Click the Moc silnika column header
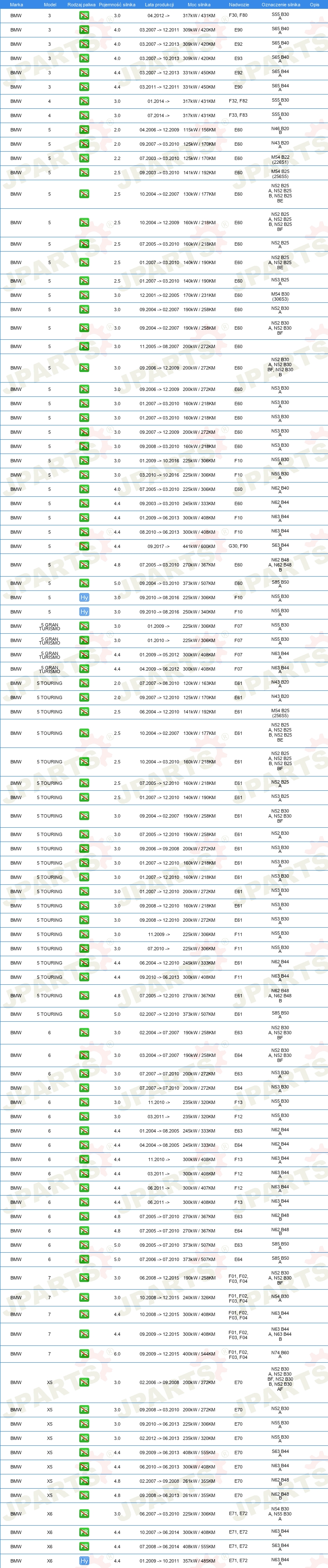Image resolution: width=328 pixels, height=1568 pixels. point(200,4)
